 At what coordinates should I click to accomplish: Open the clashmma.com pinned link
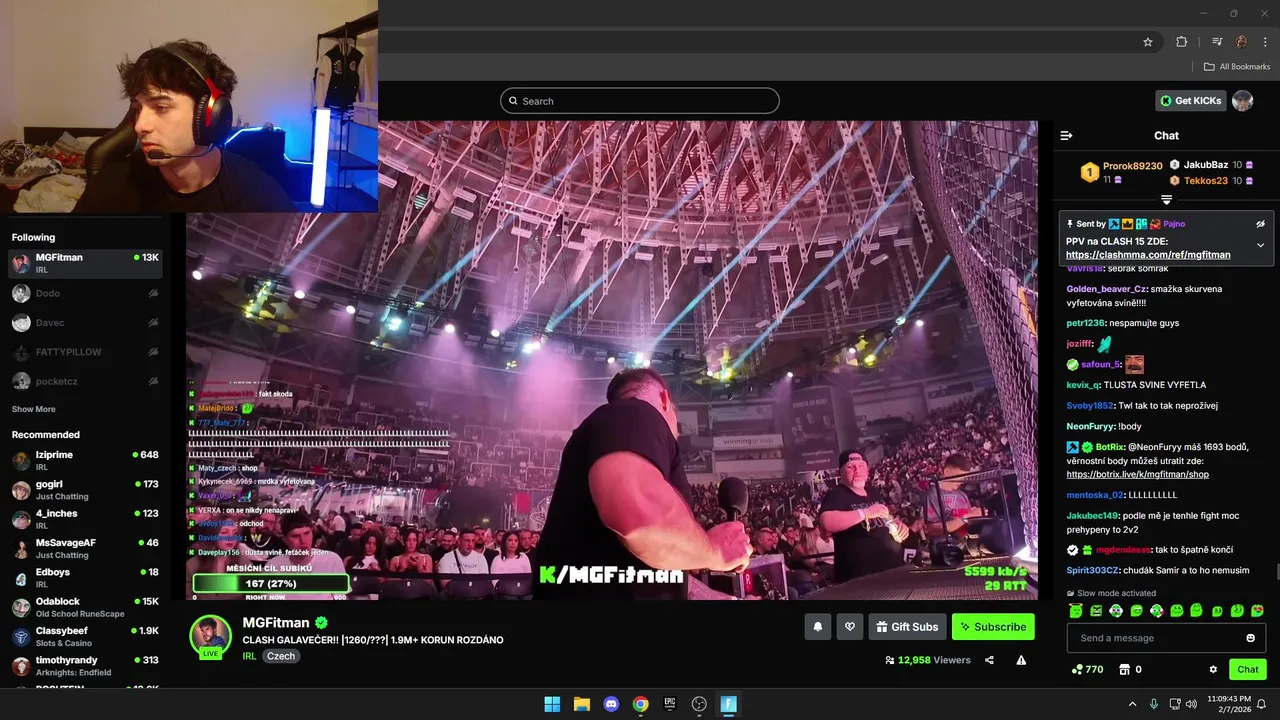1148,255
